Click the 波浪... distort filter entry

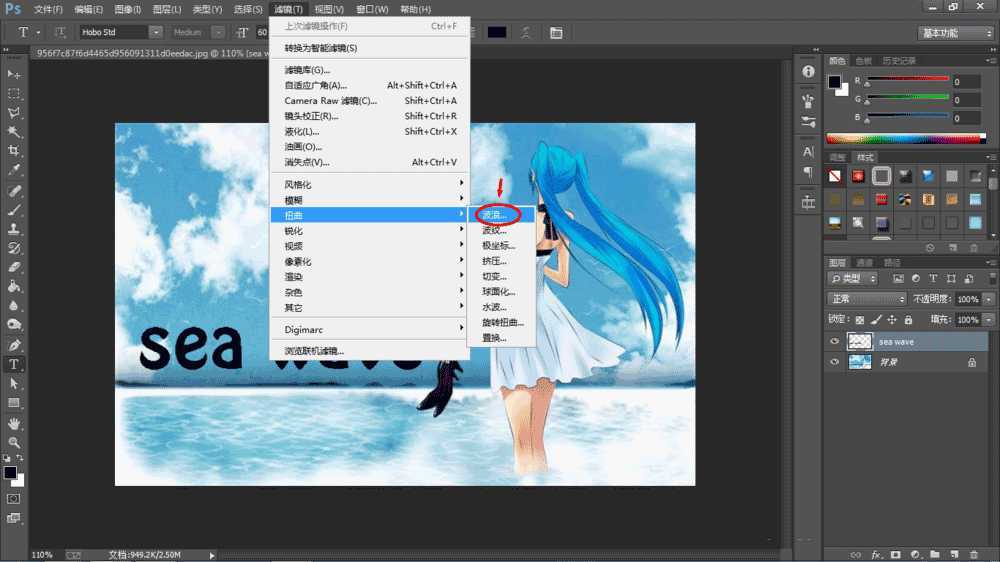495,214
